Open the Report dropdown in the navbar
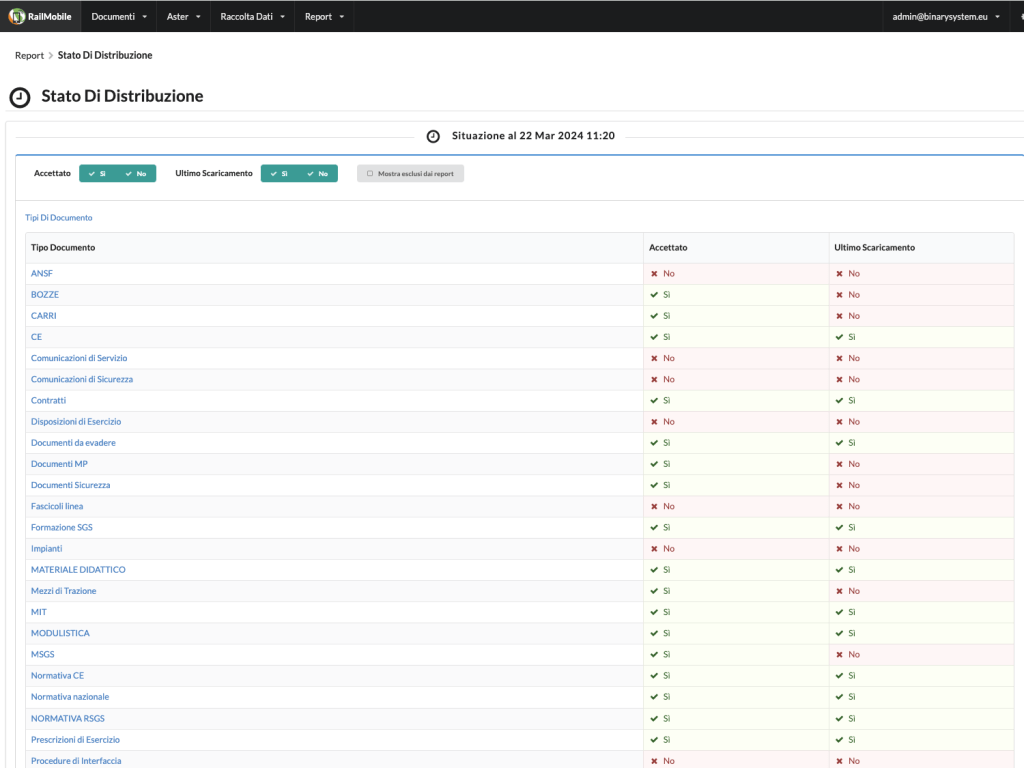 (324, 16)
